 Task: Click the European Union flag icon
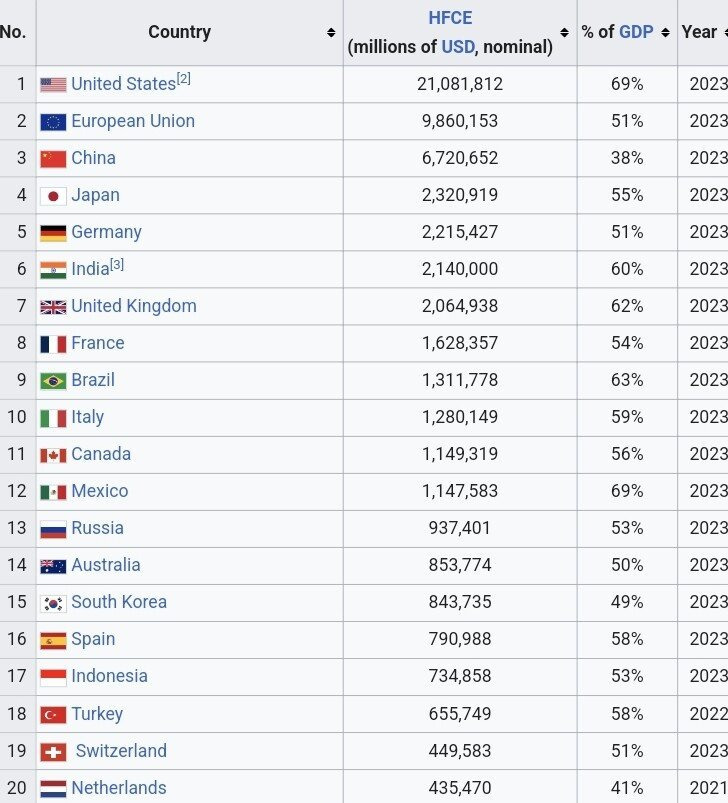53,122
